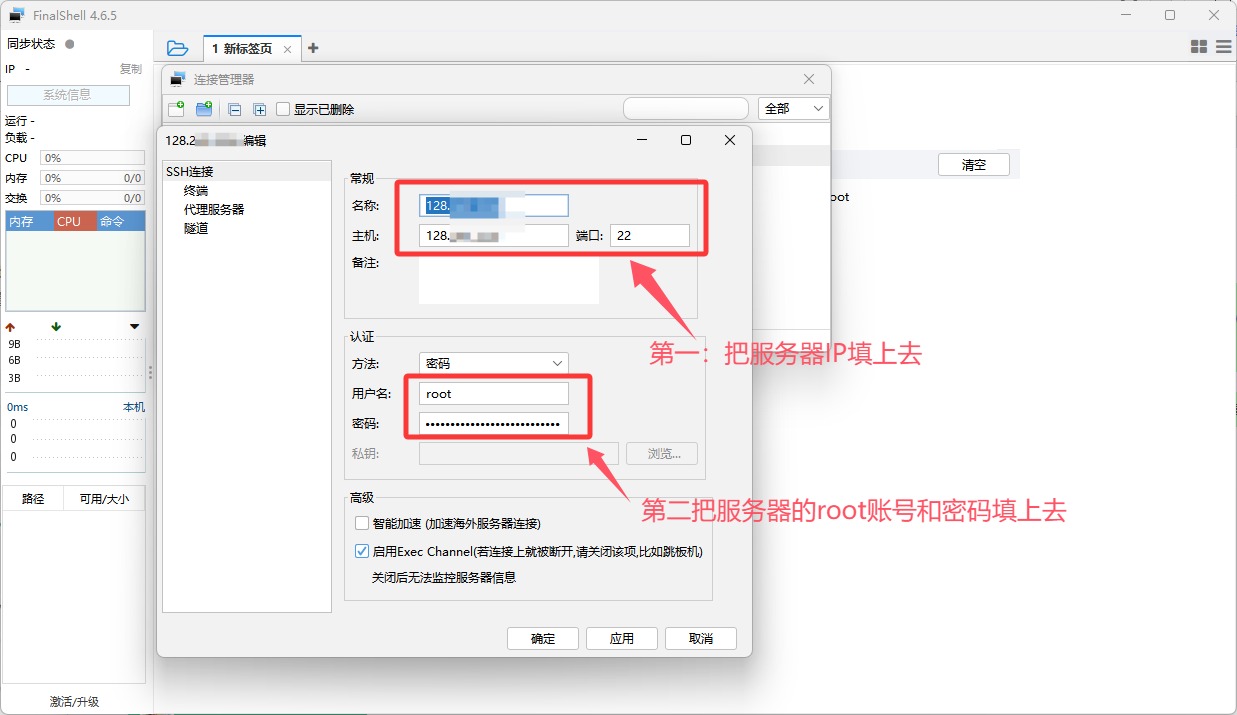Maximize the connection edit dialog
This screenshot has height=715, width=1237.
point(686,140)
